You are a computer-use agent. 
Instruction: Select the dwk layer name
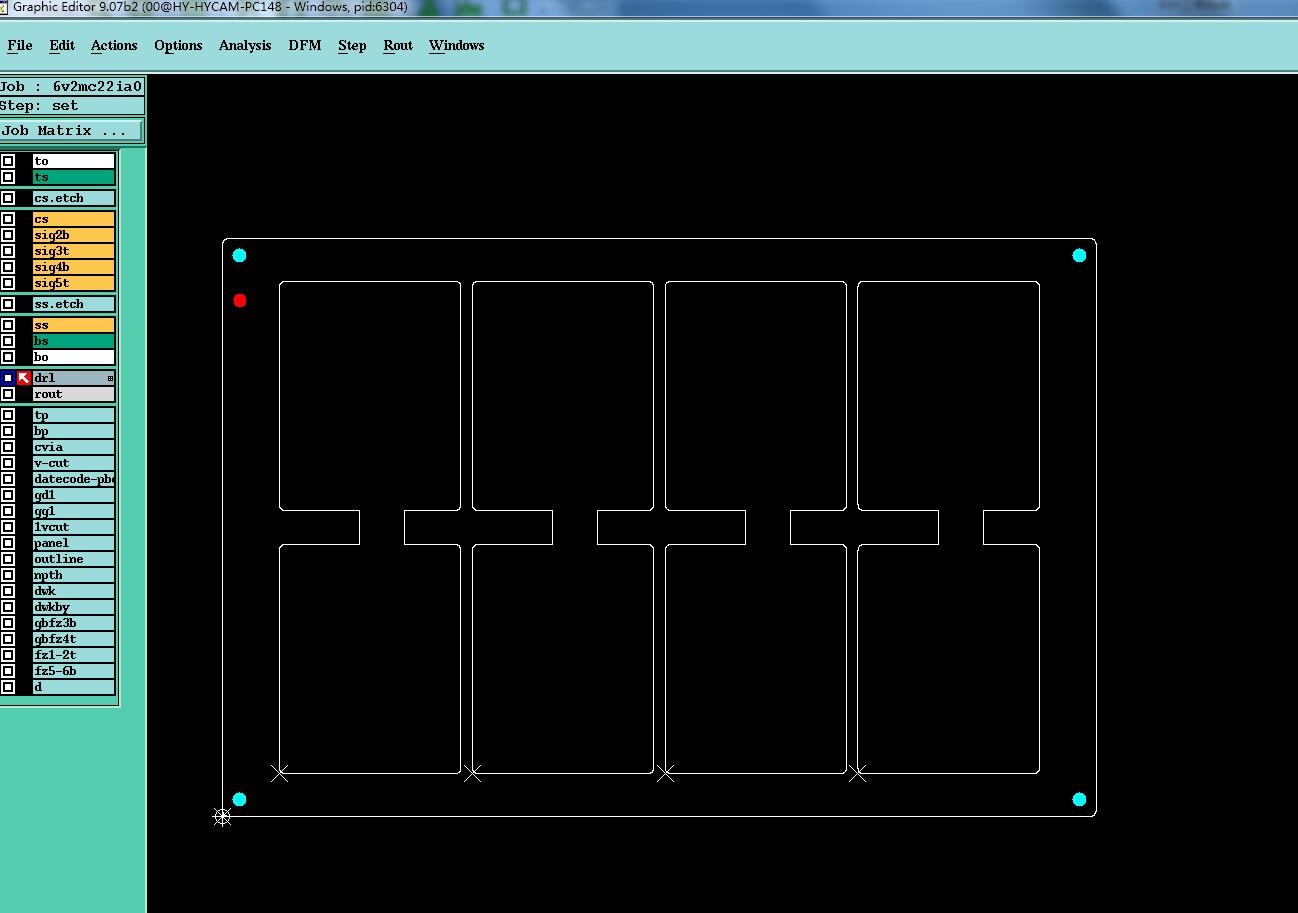point(74,591)
